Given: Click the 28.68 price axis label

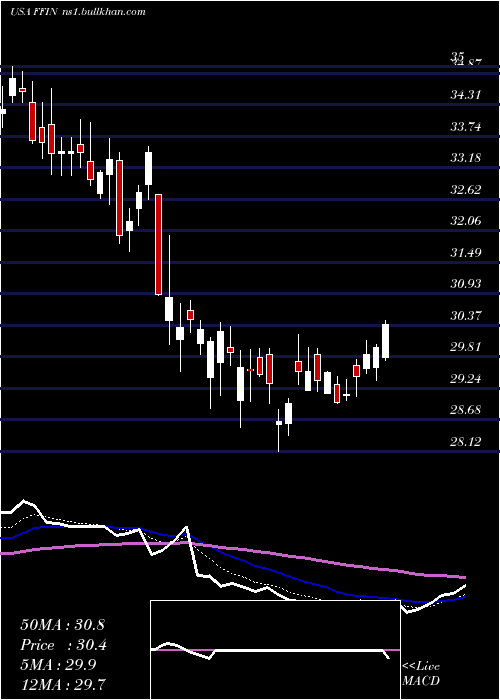Looking at the screenshot, I should [x=466, y=409].
